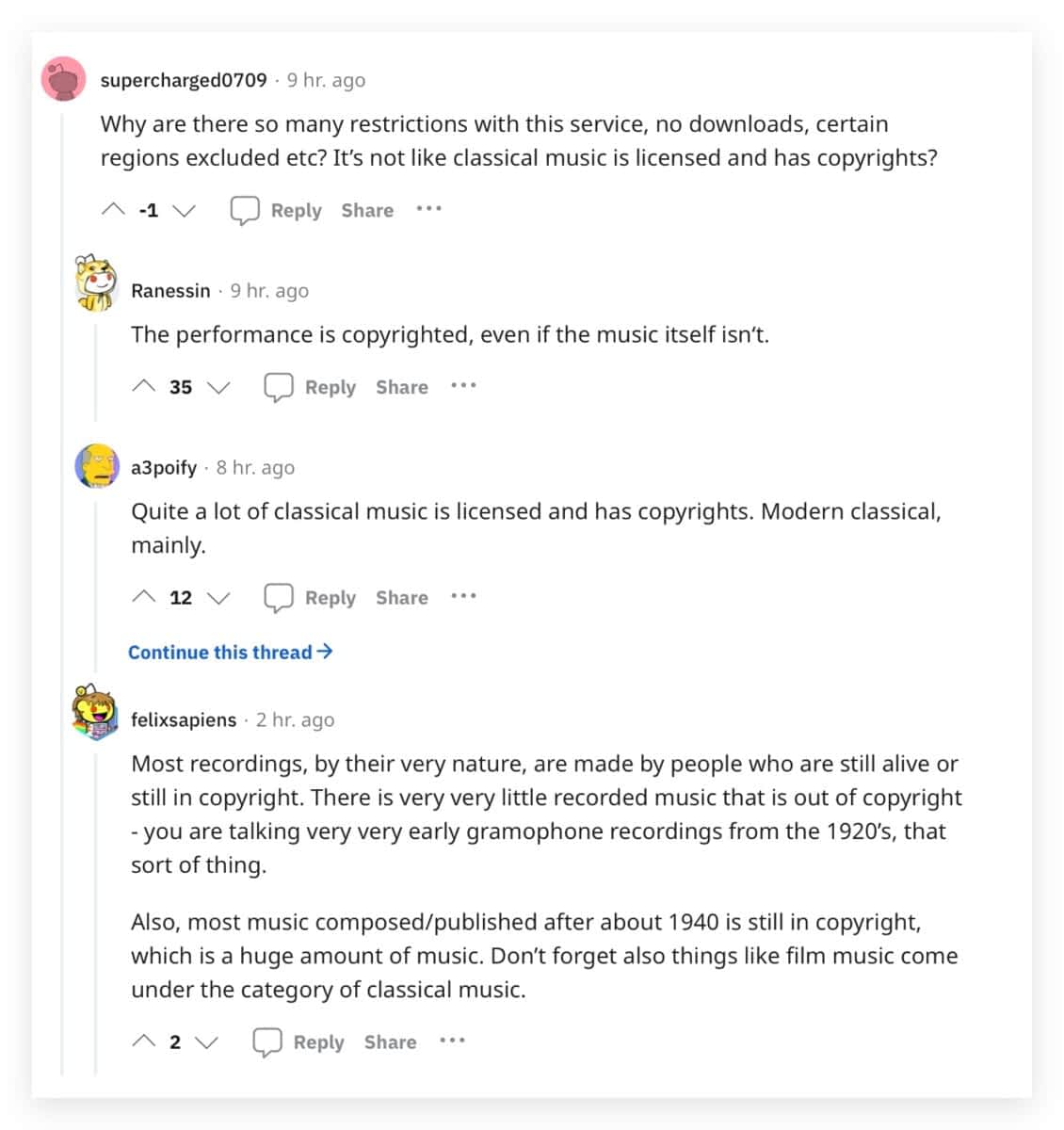Downvote a3poify's comment
This screenshot has height=1130, width=1064.
click(x=218, y=597)
